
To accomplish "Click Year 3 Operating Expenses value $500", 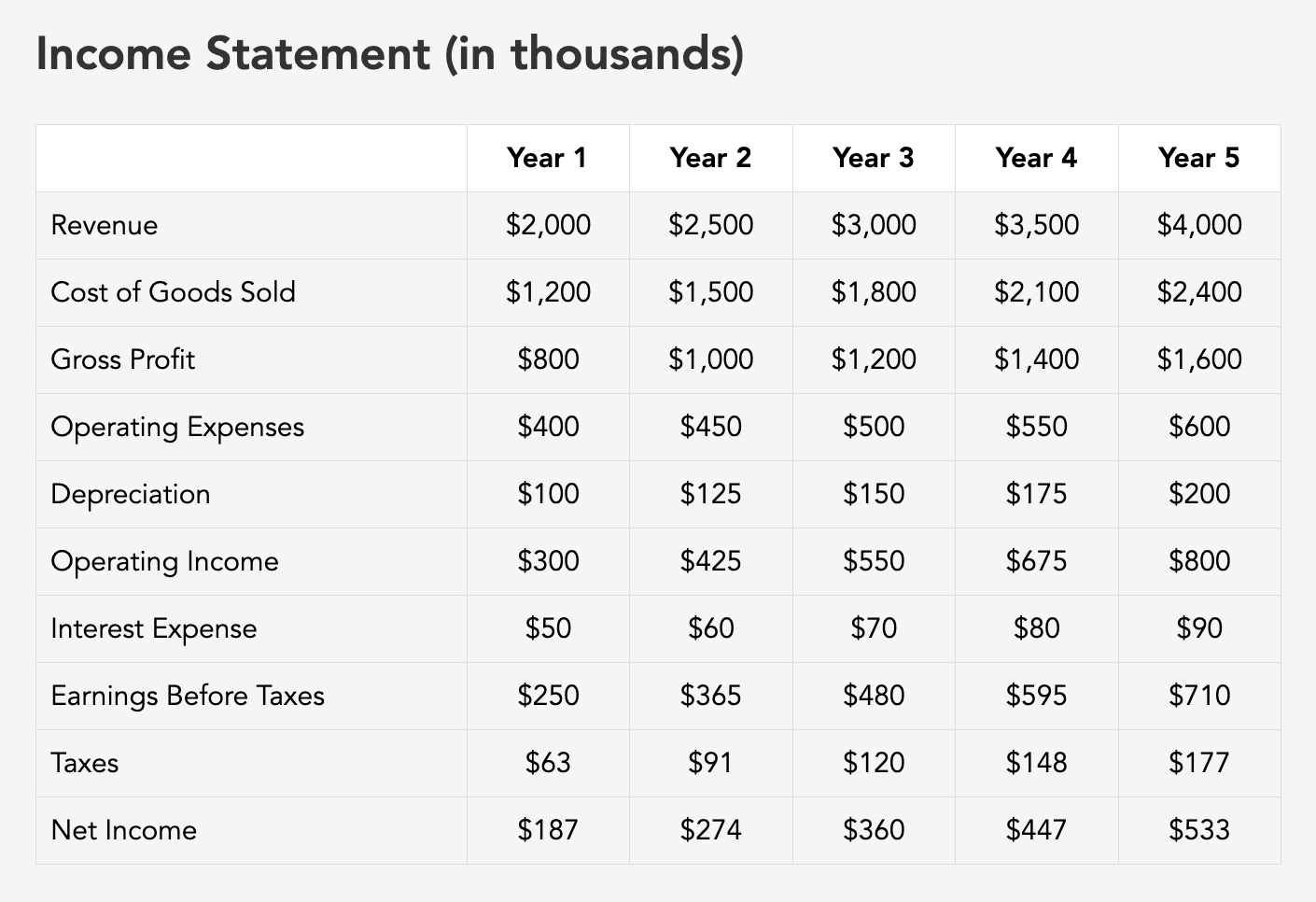I will tap(874, 427).
